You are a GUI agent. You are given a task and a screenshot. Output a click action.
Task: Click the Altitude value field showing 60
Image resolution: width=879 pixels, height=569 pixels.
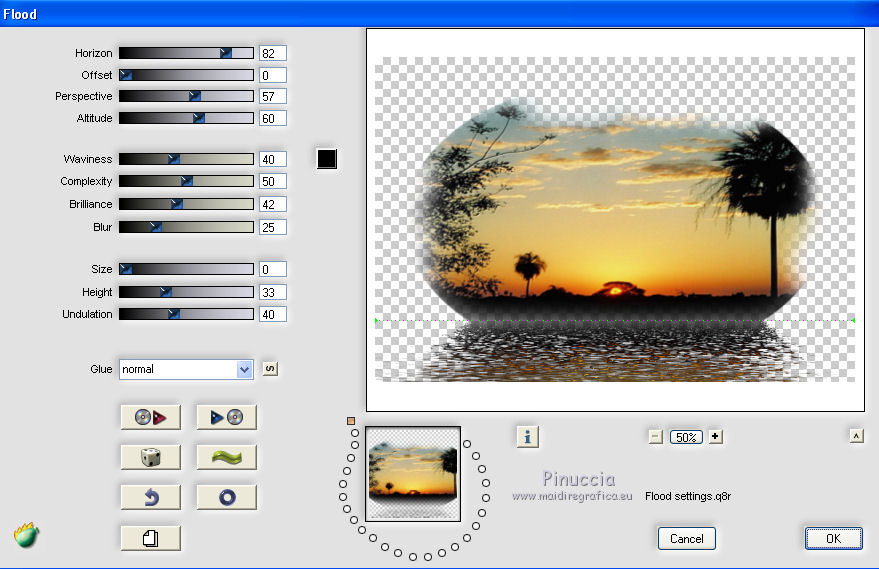pos(273,118)
